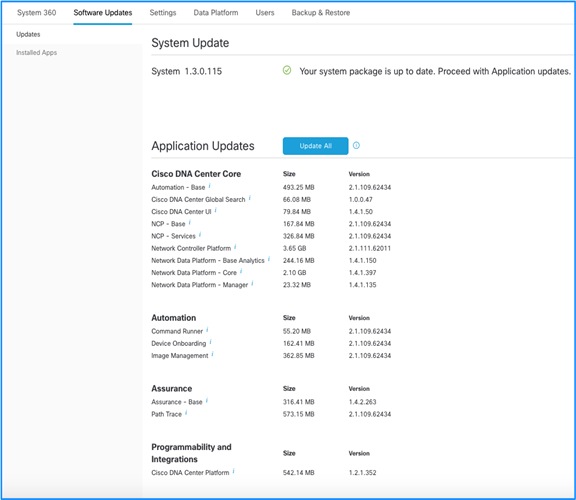Go to the Settings tab
576x500 pixels.
click(163, 12)
